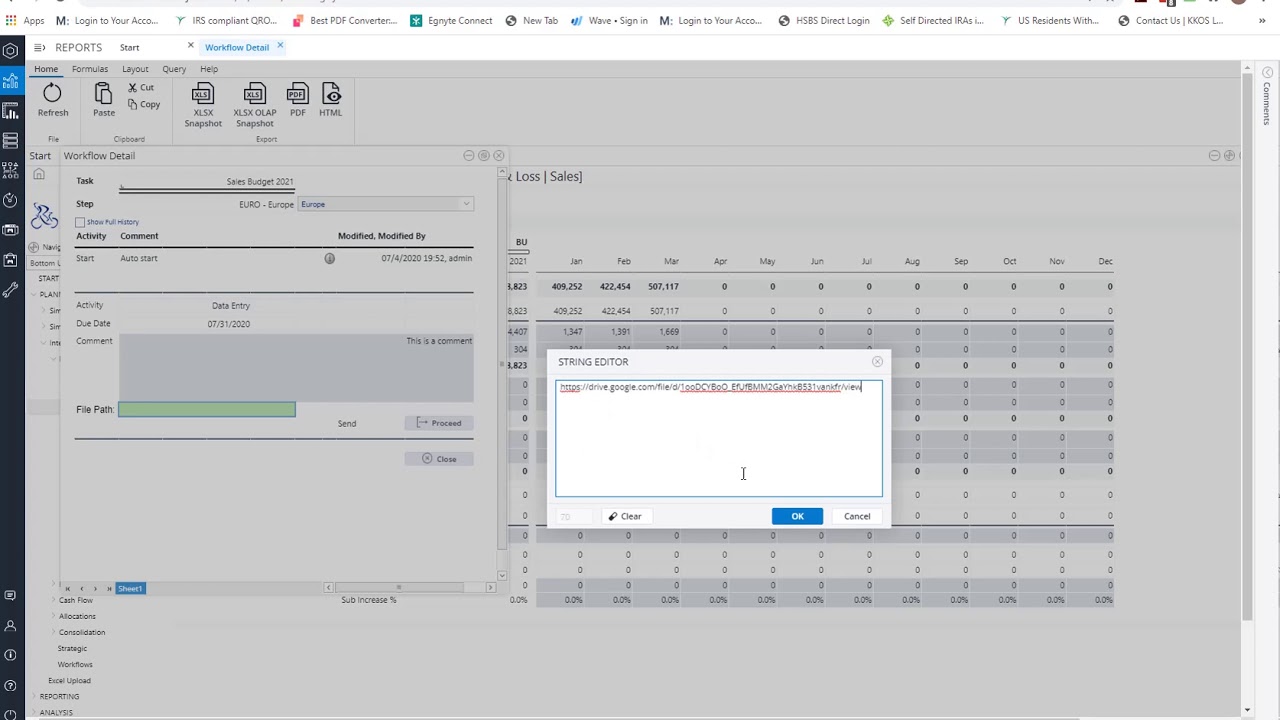Confirm String Editor with OK
This screenshot has height=720, width=1280.
797,516
